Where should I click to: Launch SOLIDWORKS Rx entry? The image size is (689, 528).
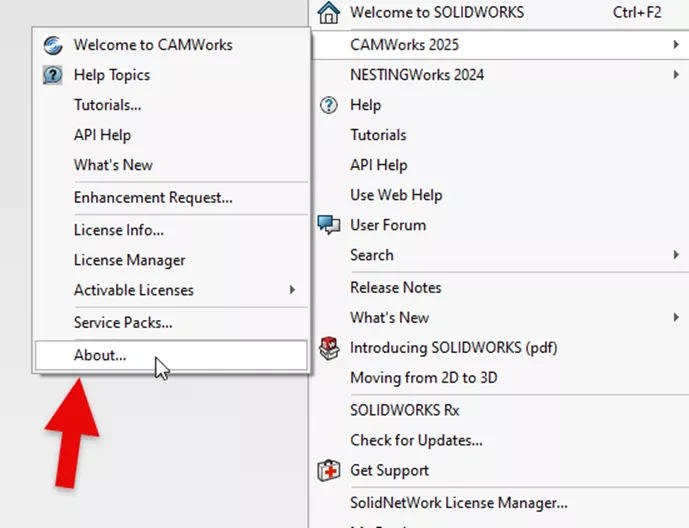tap(500, 410)
